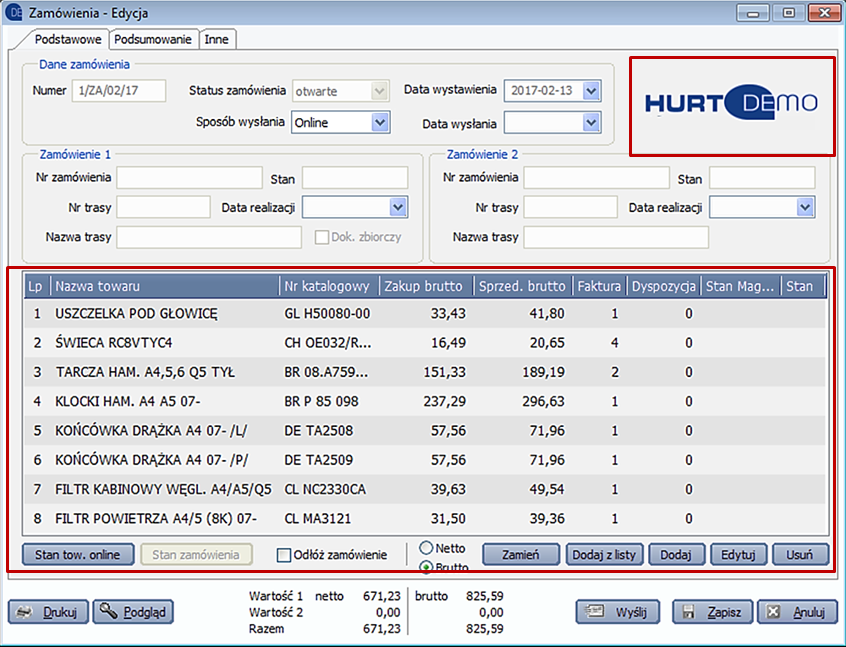
Task: Sort by Sprzed. brutto column header
Action: (523, 286)
